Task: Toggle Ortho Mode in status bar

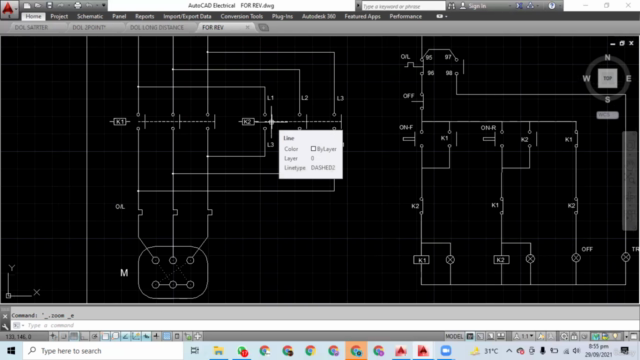Action: point(84,336)
